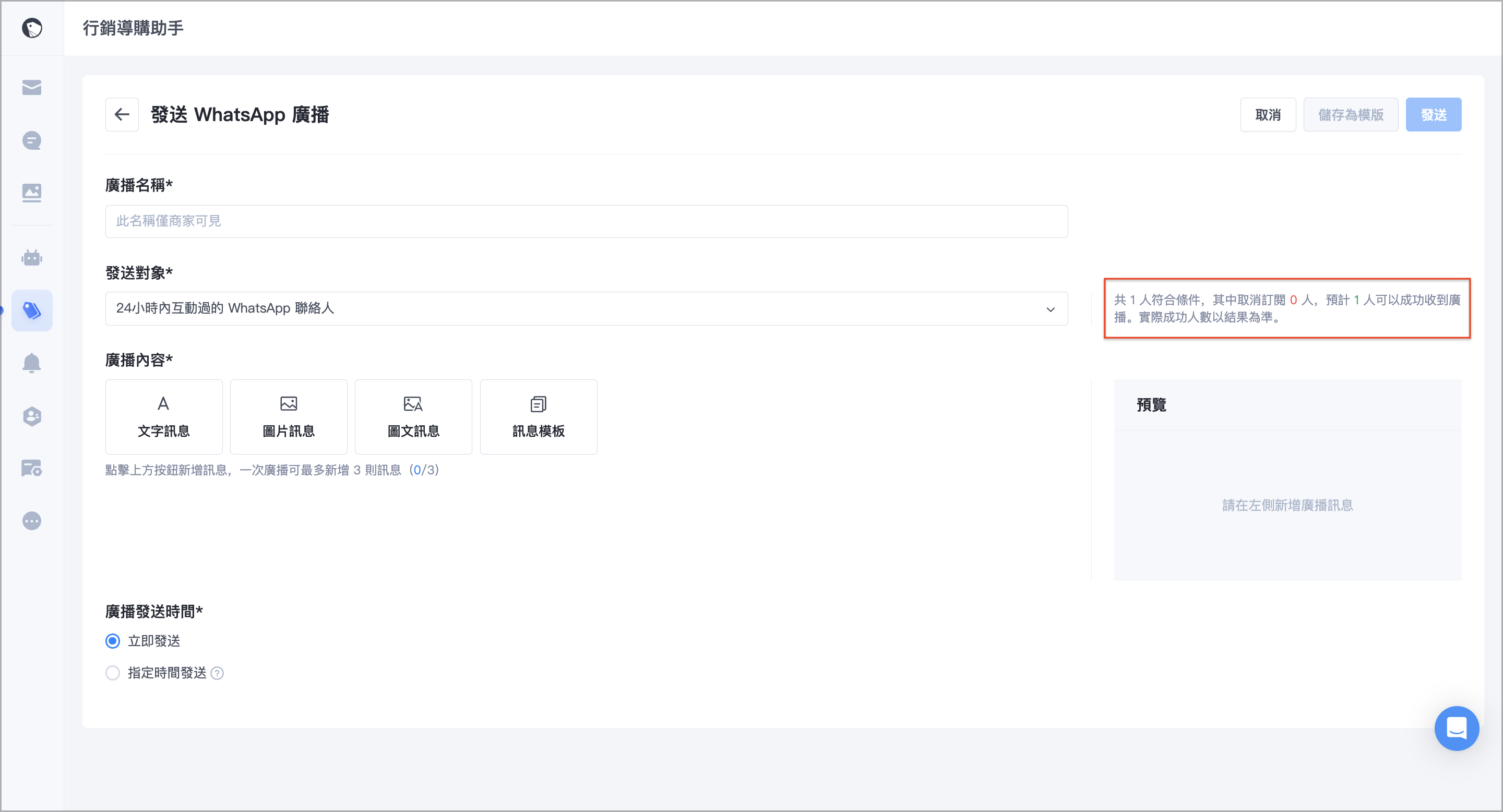This screenshot has height=812, width=1503.
Task: Click the 行銷導購助手 header title
Action: (x=133, y=28)
